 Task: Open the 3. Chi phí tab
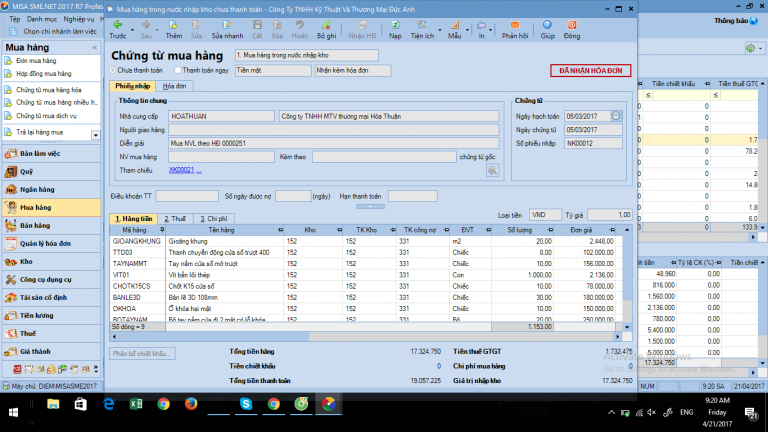click(214, 218)
